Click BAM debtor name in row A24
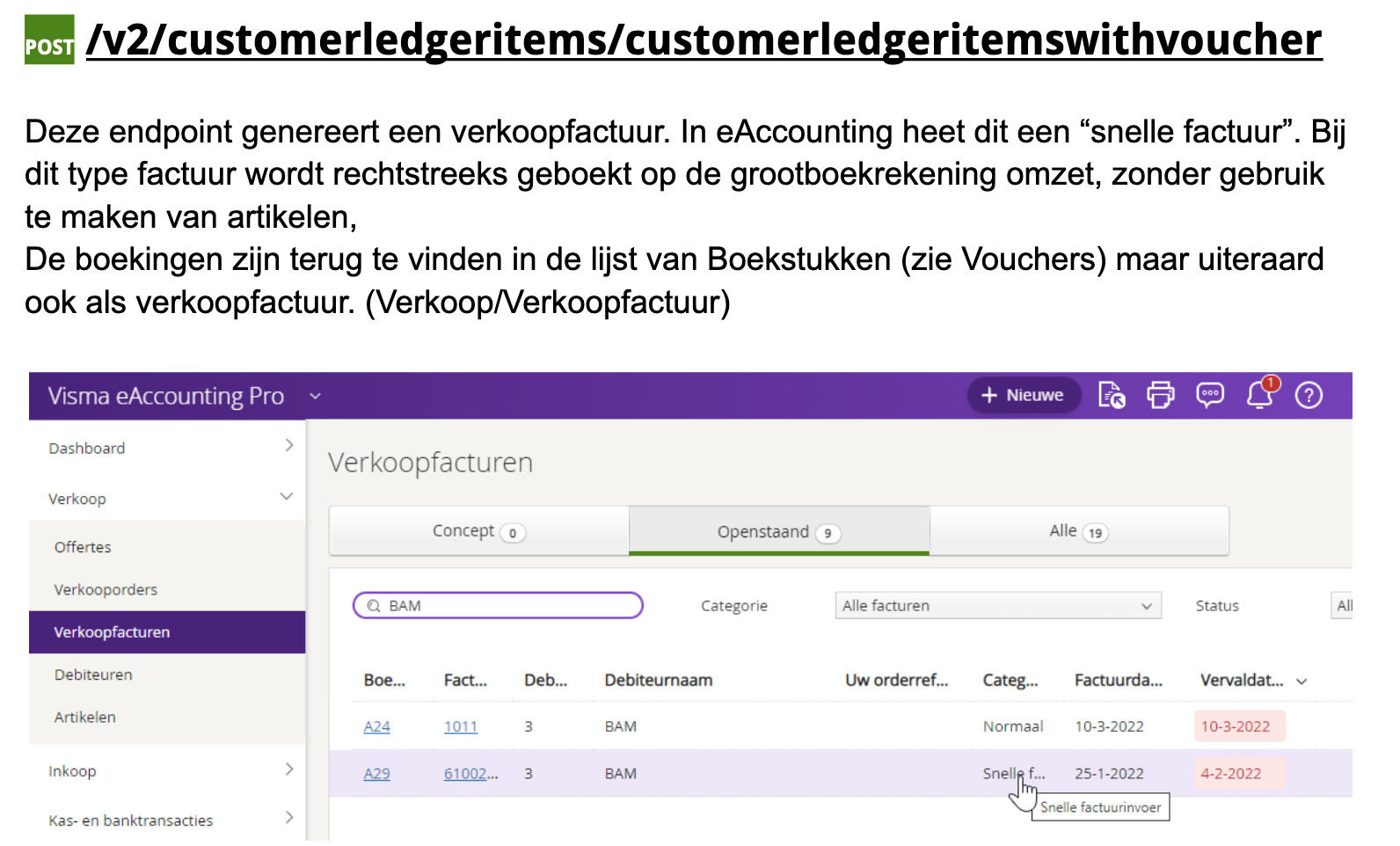This screenshot has width=1400, height=846. point(621,726)
